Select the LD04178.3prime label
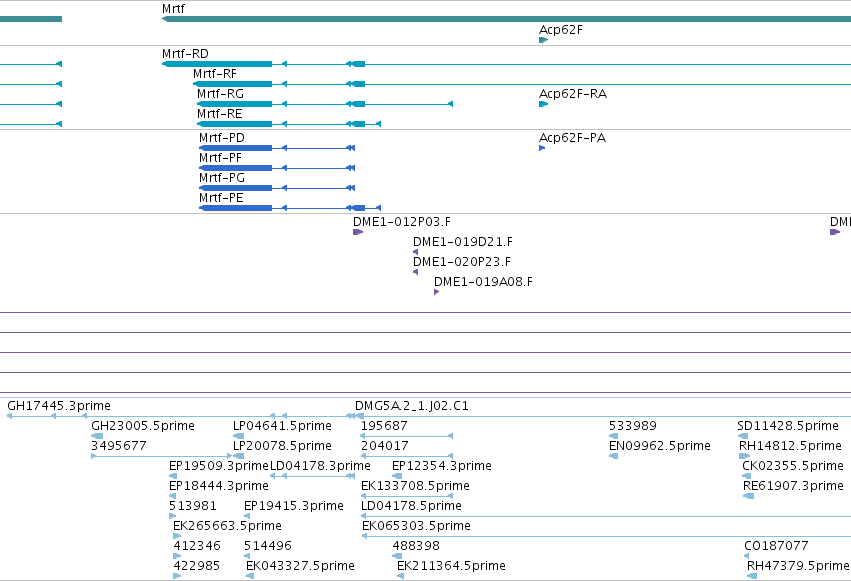 point(320,466)
